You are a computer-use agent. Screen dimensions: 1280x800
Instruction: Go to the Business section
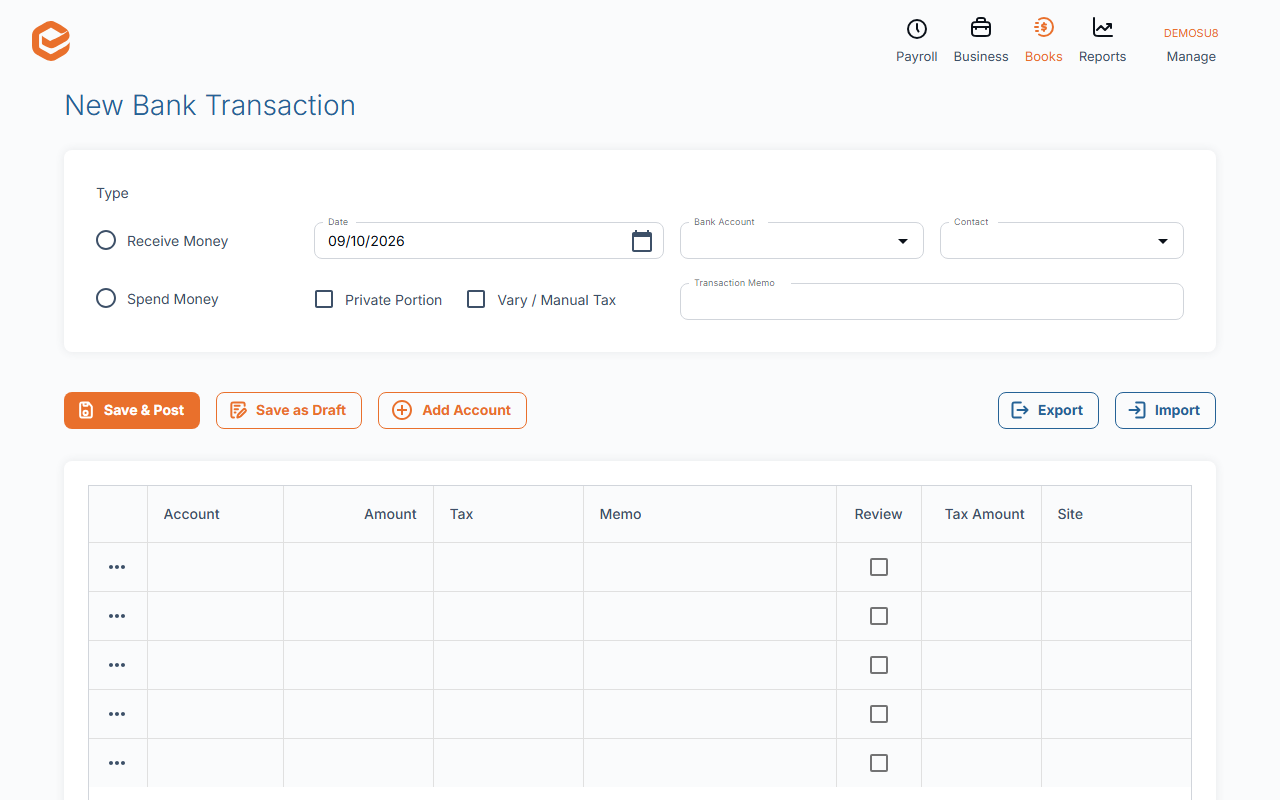coord(981,41)
